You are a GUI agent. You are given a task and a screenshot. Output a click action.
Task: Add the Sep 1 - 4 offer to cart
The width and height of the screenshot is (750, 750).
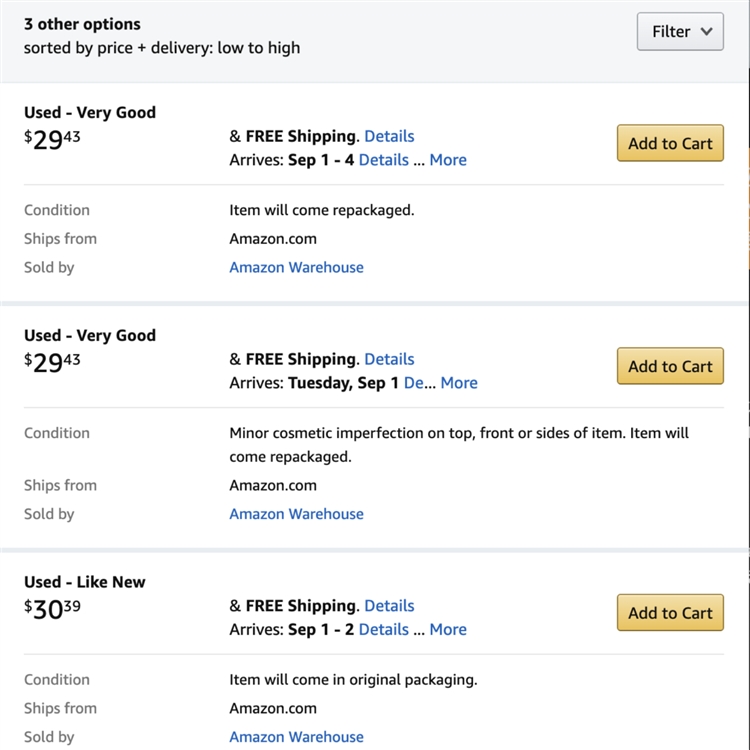tap(670, 143)
